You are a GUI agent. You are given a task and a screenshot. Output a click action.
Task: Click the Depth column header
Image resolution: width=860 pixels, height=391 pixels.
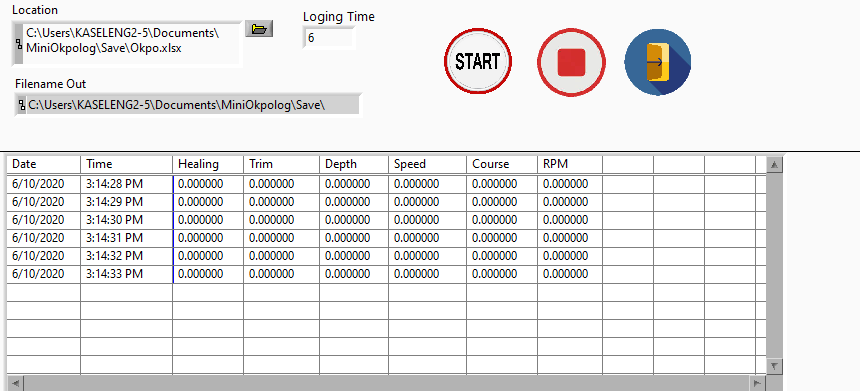click(354, 164)
